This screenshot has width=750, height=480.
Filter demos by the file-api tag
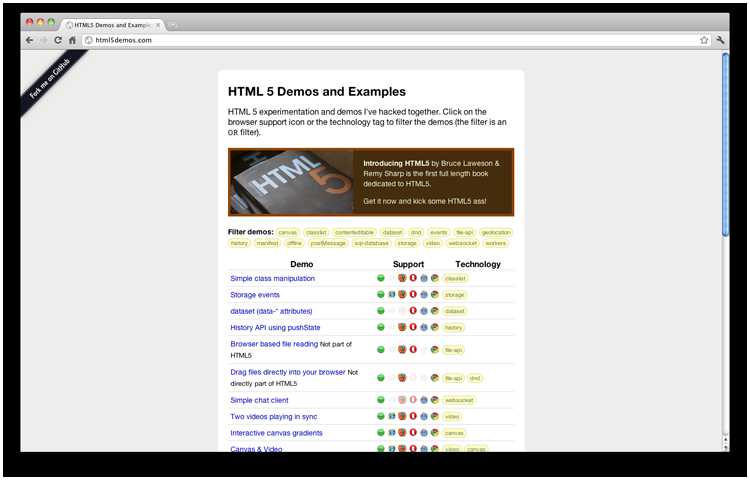point(464,232)
